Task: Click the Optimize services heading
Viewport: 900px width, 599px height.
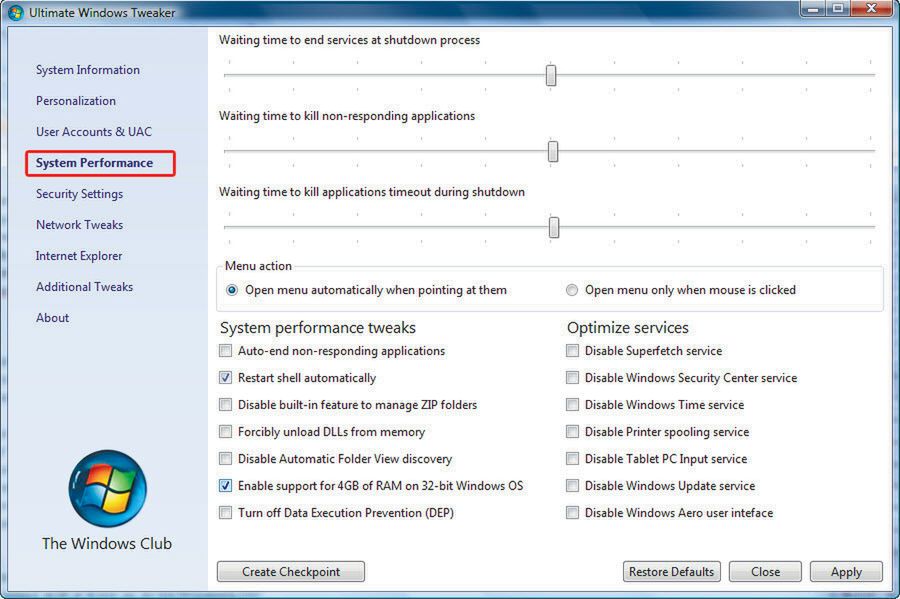Action: point(628,328)
